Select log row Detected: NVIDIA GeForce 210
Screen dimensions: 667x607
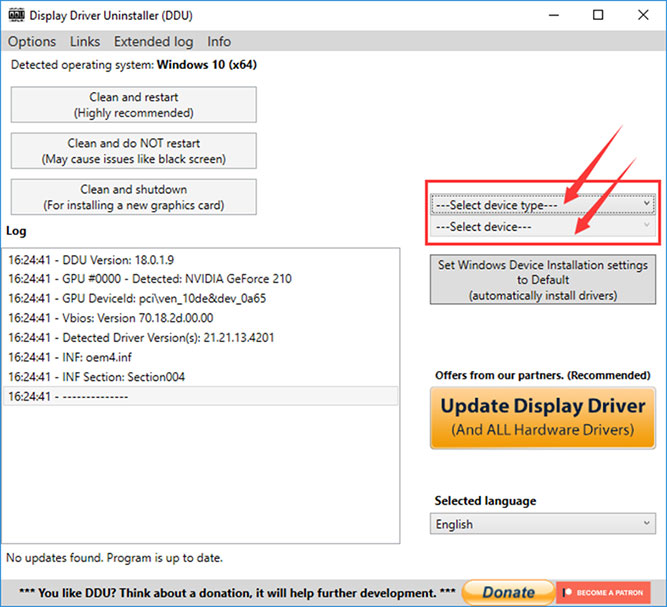pyautogui.click(x=200, y=279)
